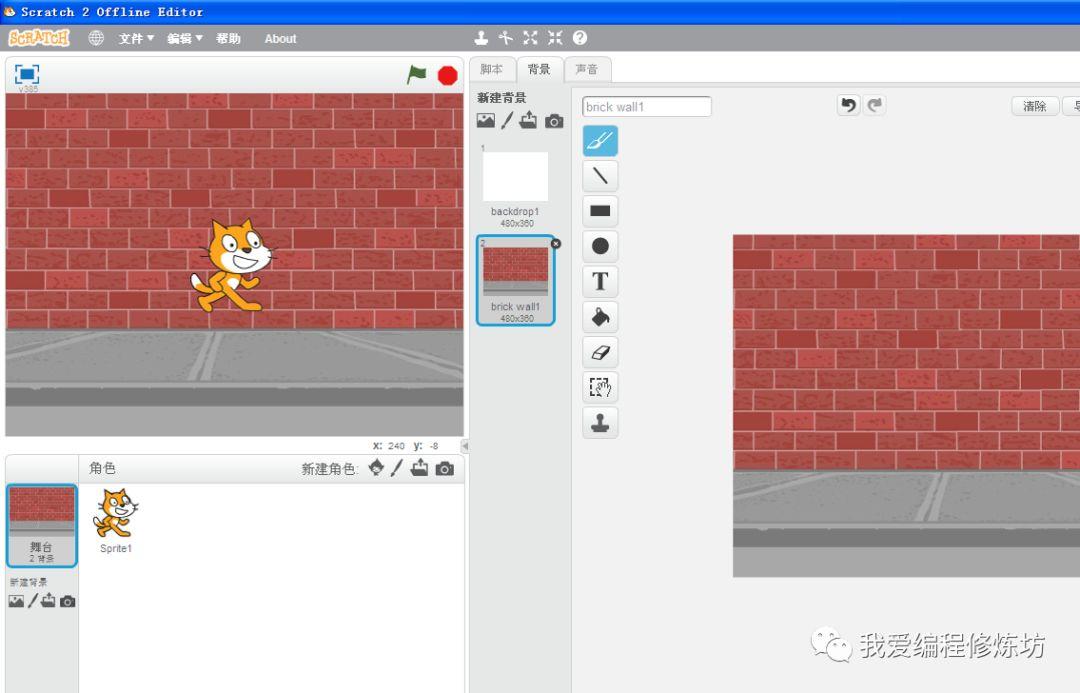Open the 文件 menu
1080x693 pixels.
136,39
